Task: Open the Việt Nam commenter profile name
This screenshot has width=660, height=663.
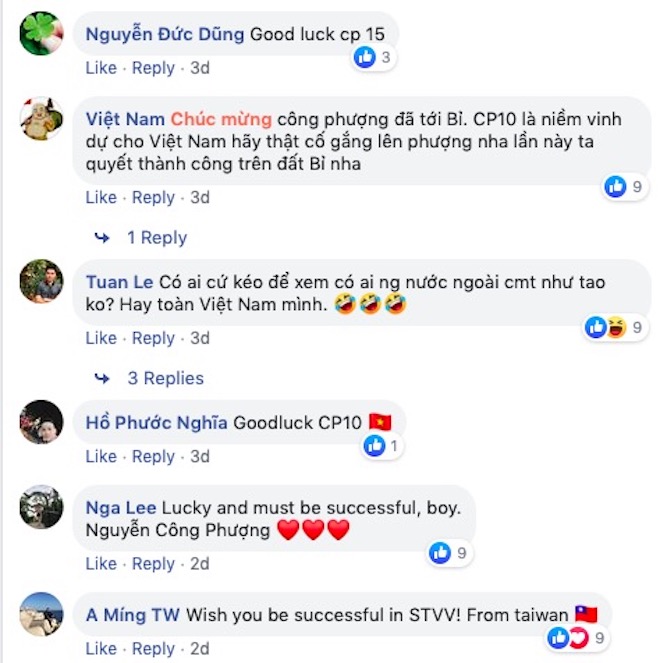Action: point(125,119)
